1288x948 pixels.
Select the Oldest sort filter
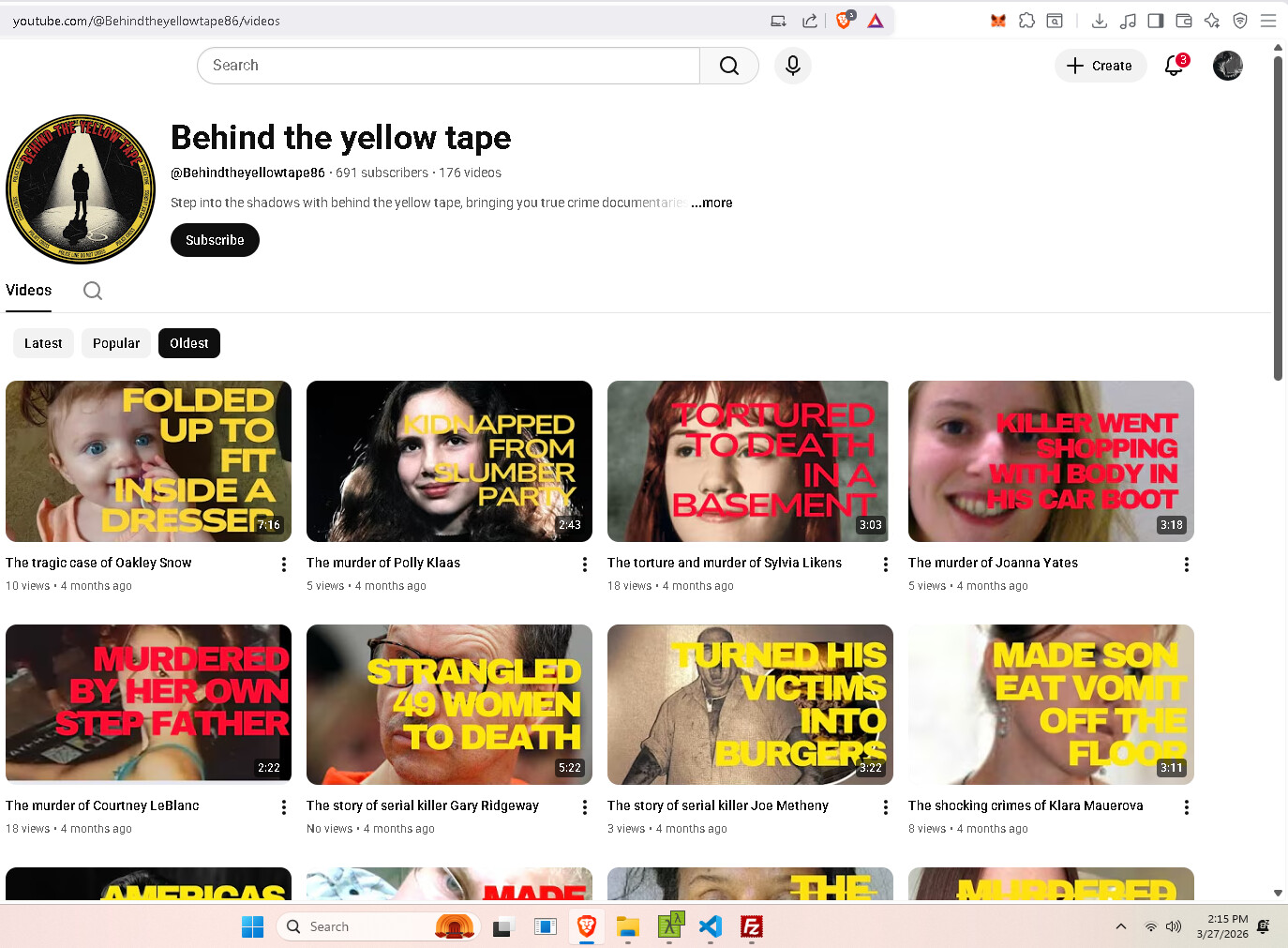(189, 343)
